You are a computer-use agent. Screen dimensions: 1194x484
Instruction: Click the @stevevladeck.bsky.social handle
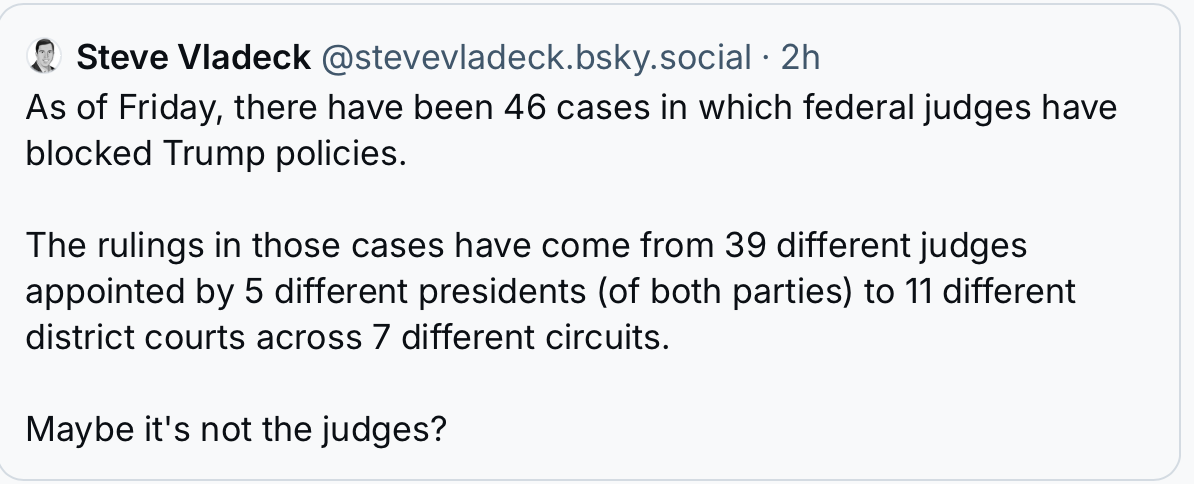(x=534, y=58)
